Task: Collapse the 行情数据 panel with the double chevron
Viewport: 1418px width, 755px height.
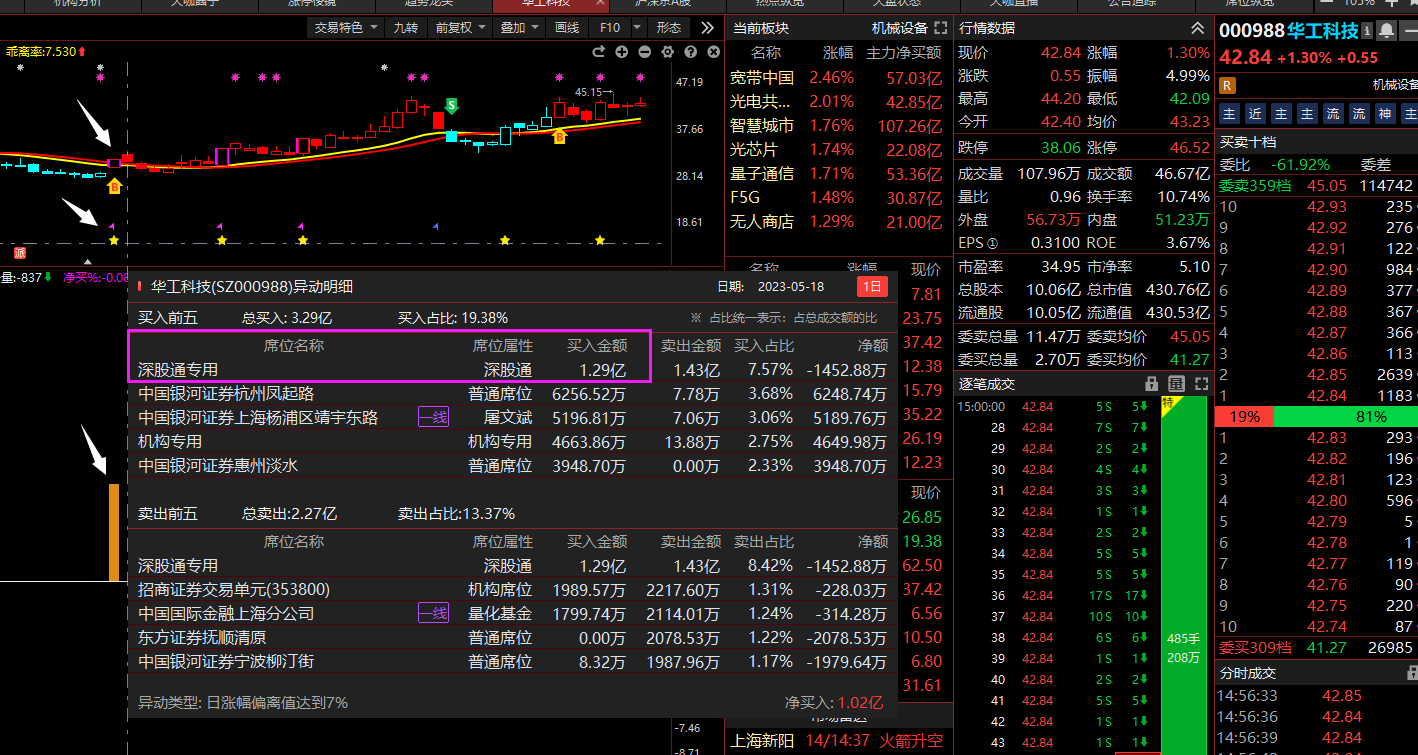Action: (1197, 28)
